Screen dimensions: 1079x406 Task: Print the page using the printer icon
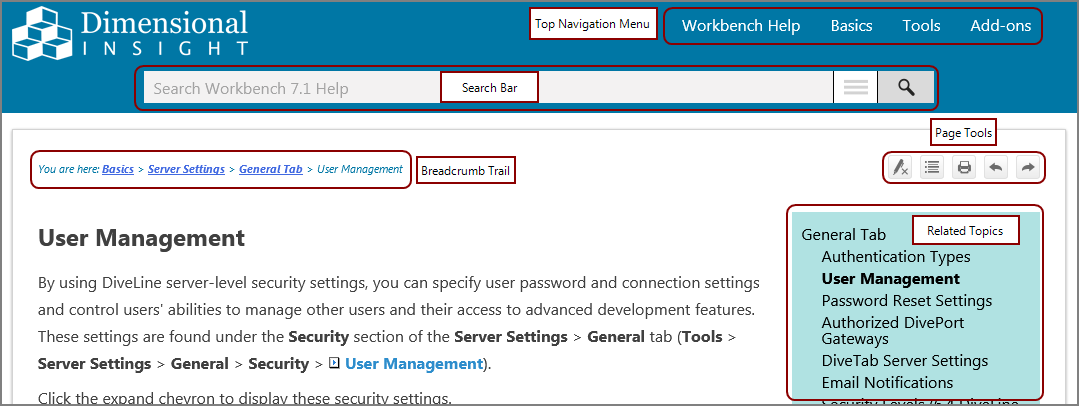[964, 167]
